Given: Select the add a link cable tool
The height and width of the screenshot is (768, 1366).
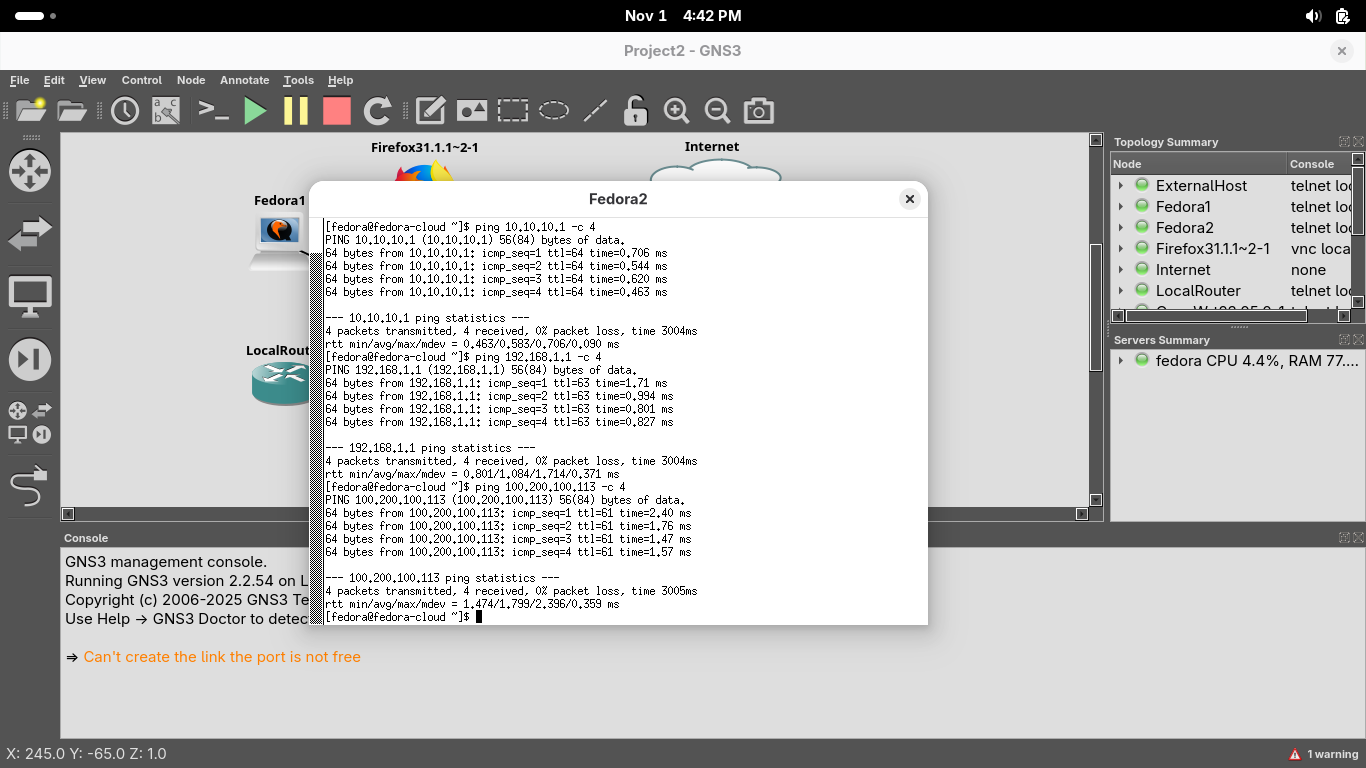Looking at the screenshot, I should point(29,487).
